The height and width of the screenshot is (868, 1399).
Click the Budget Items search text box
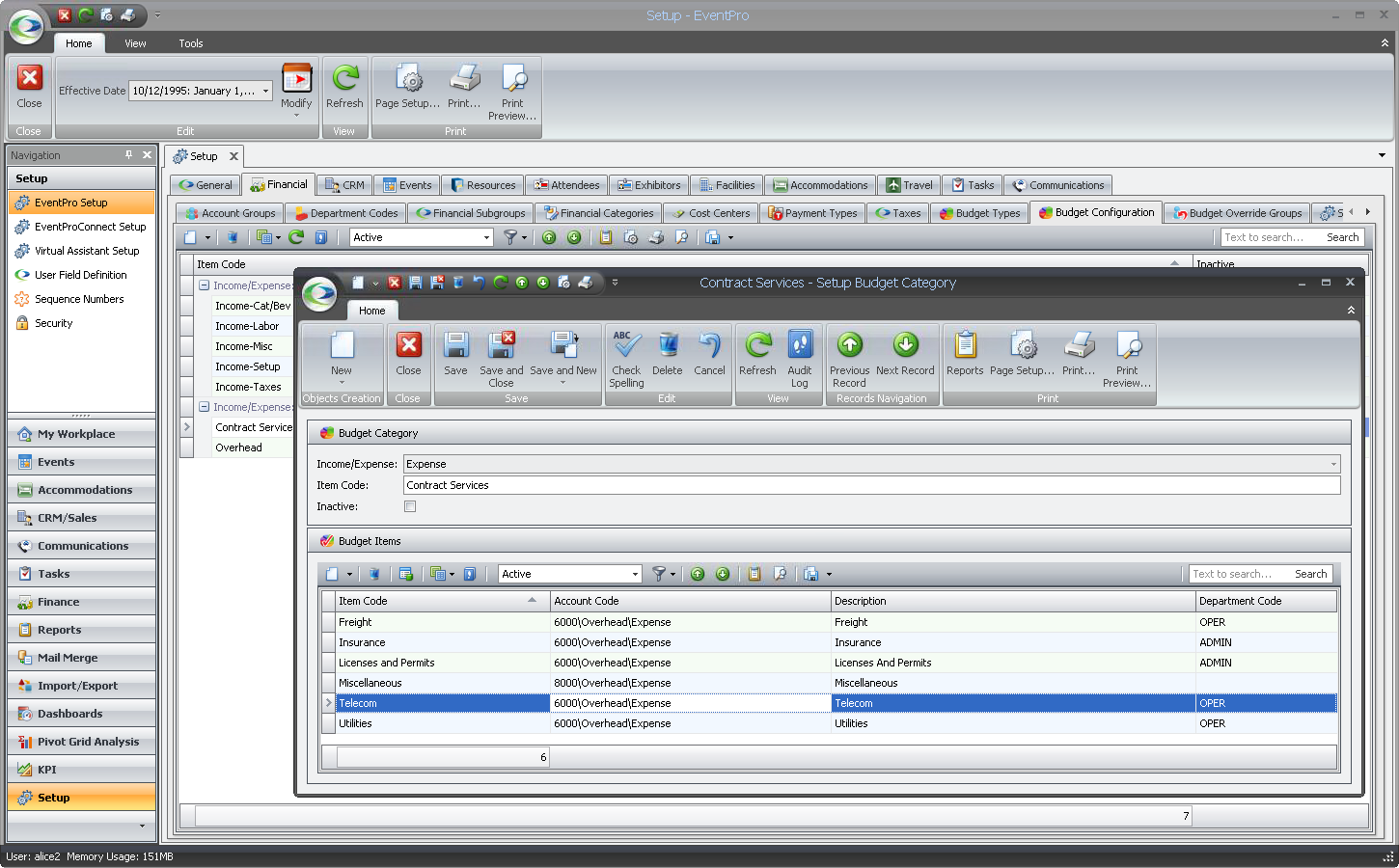[1239, 574]
